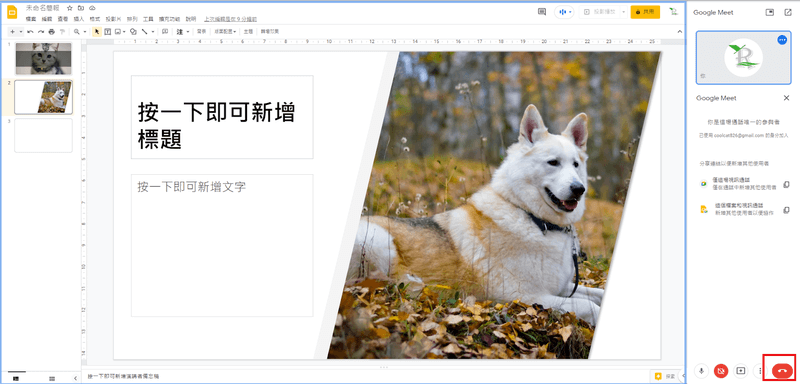The image size is (800, 384).
Task: Click the 主題 theme button
Action: coord(248,32)
